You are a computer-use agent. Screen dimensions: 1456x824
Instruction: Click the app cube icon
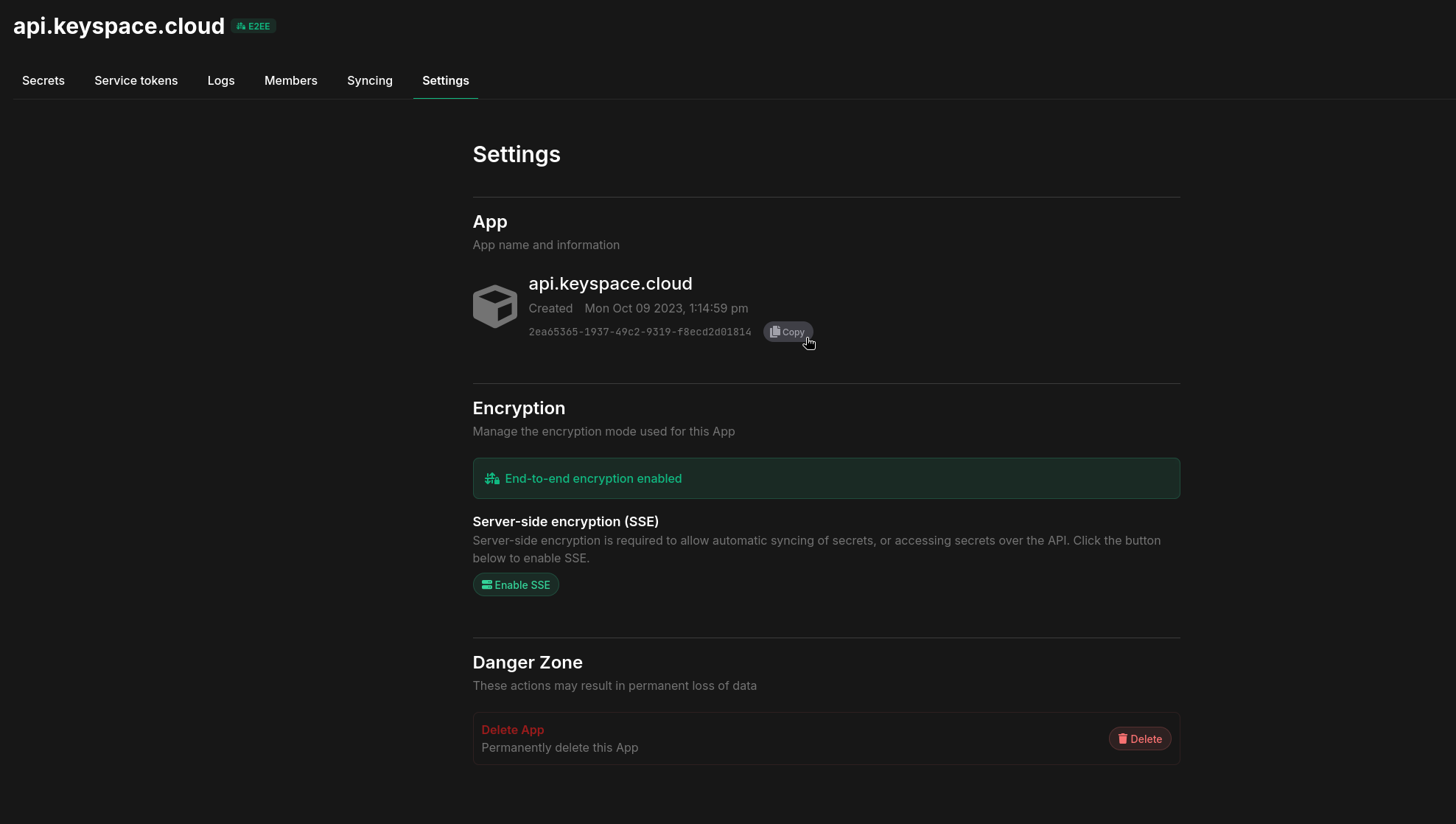click(494, 306)
